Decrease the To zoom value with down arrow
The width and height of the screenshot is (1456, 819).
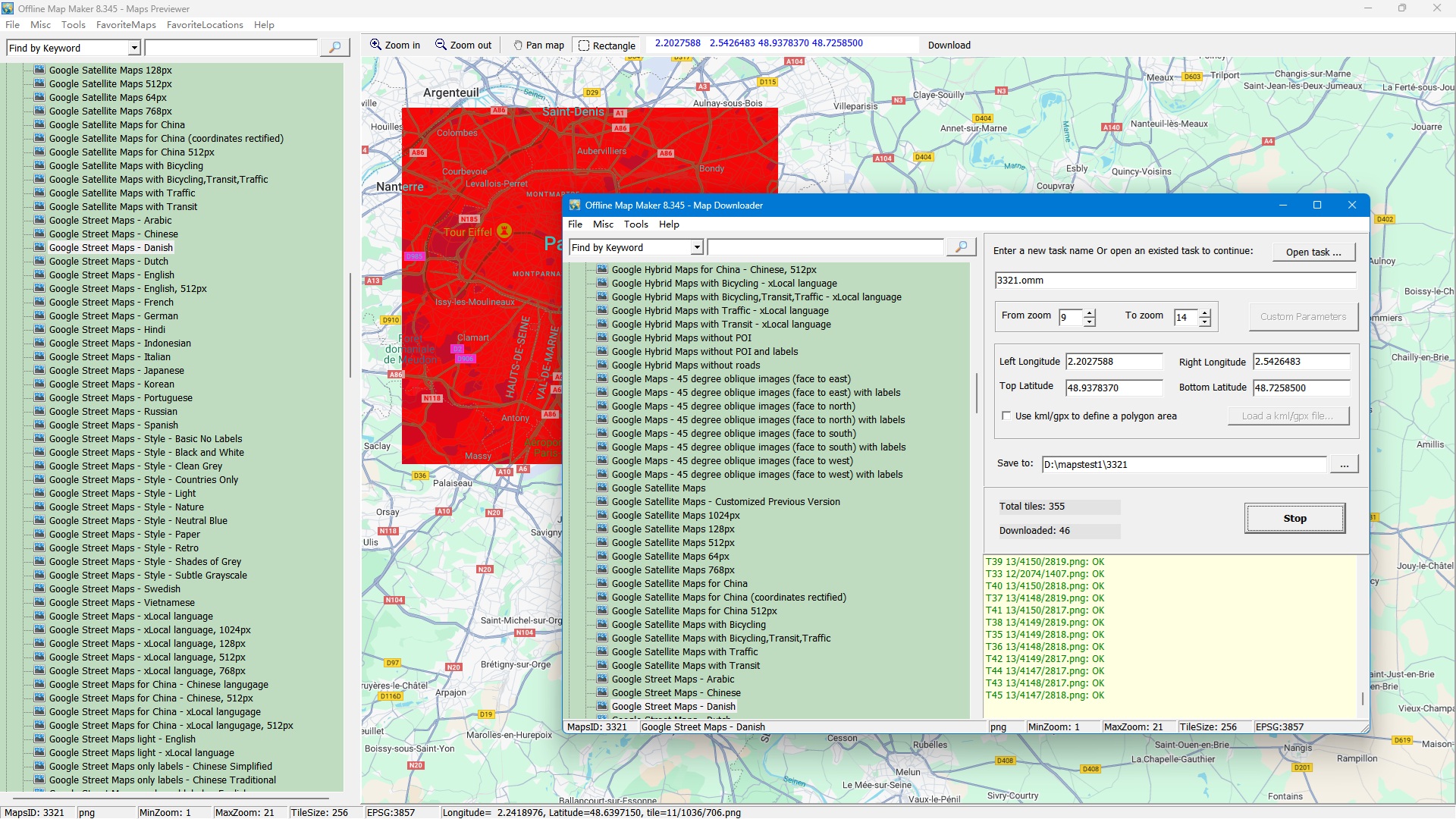coord(1205,322)
